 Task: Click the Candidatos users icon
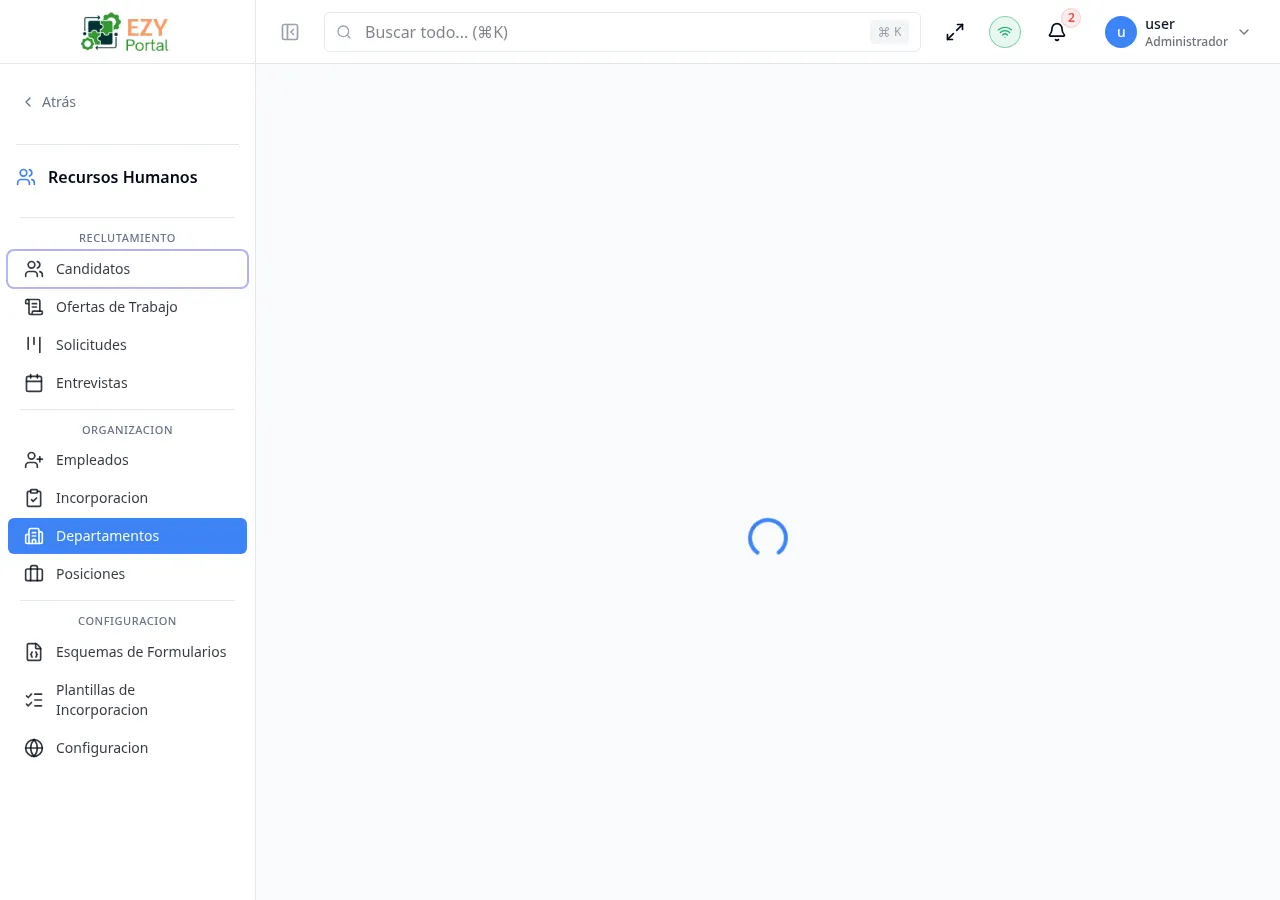coord(34,269)
